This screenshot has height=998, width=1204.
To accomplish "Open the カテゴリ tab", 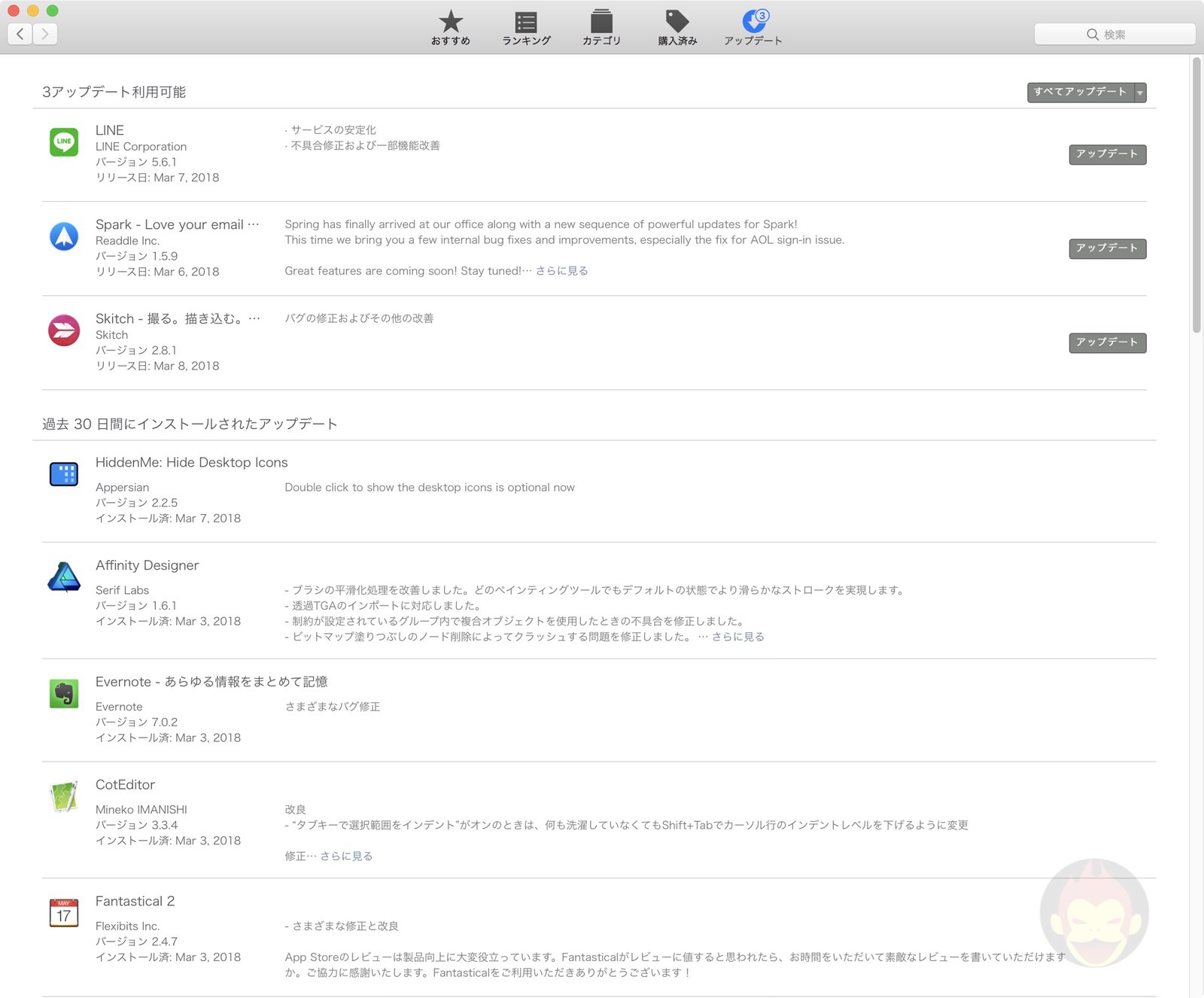I will click(x=601, y=28).
